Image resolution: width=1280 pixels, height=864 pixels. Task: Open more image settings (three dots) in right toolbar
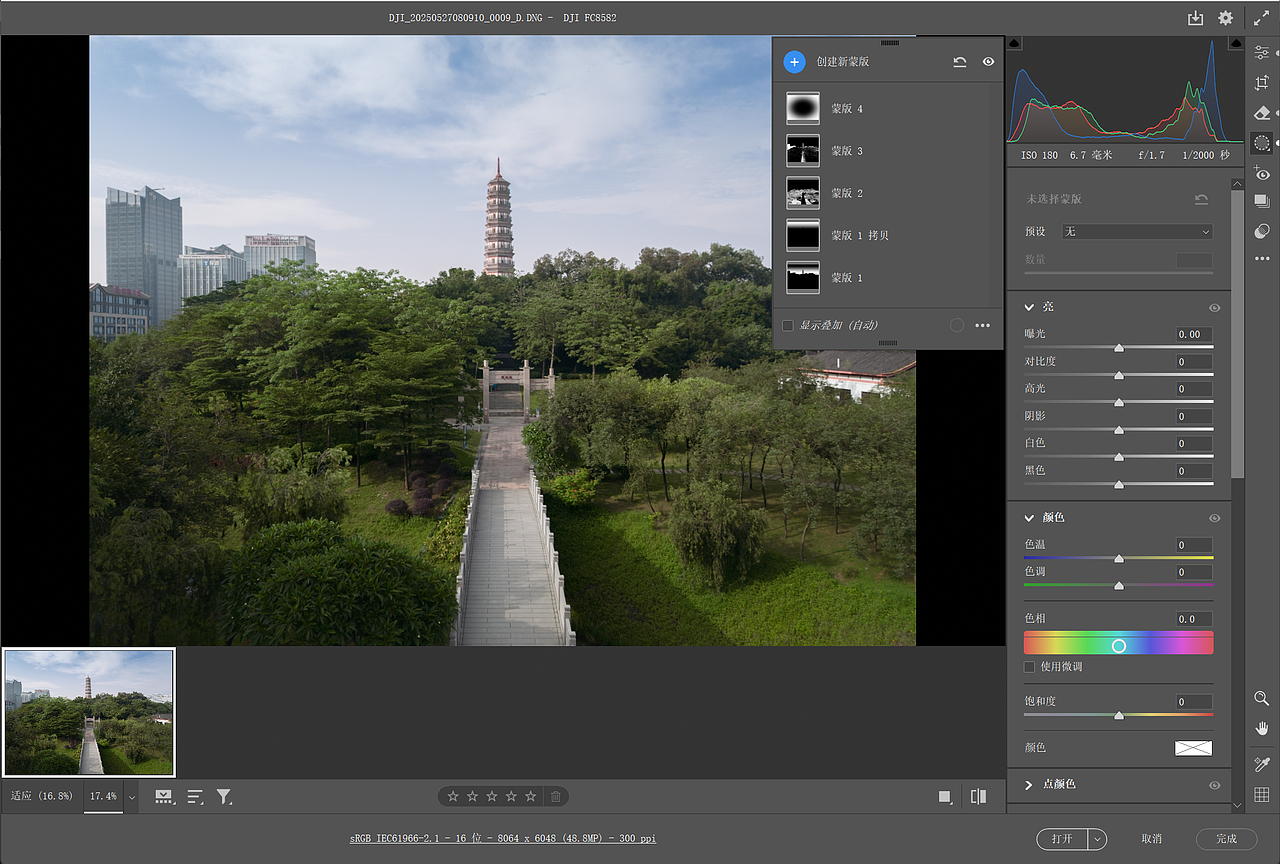[1262, 259]
